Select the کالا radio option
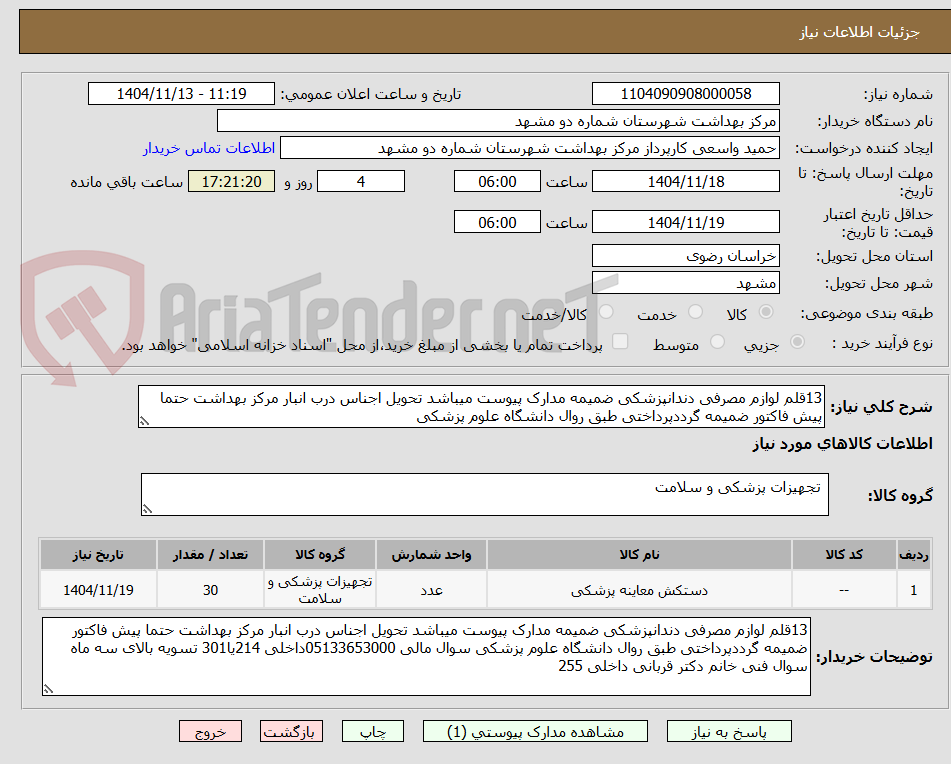This screenshot has height=764, width=951. 766,312
